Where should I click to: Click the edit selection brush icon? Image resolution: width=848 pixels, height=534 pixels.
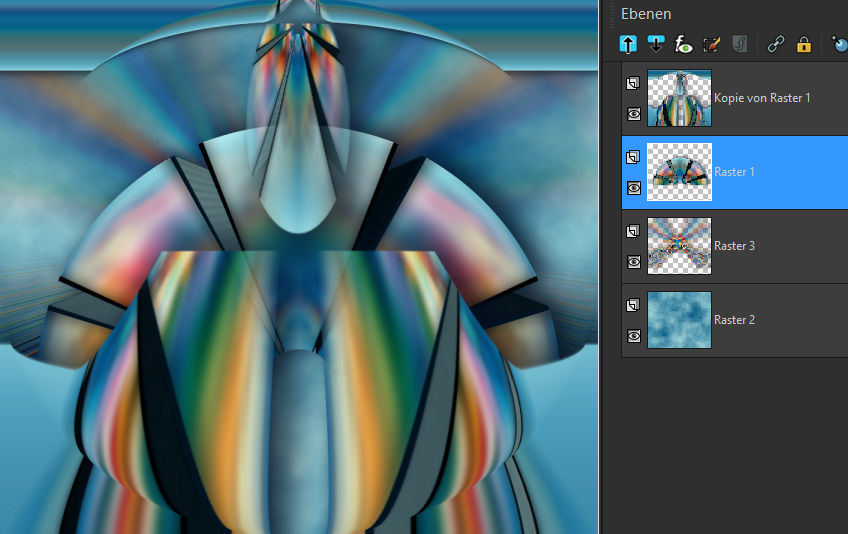[x=712, y=44]
